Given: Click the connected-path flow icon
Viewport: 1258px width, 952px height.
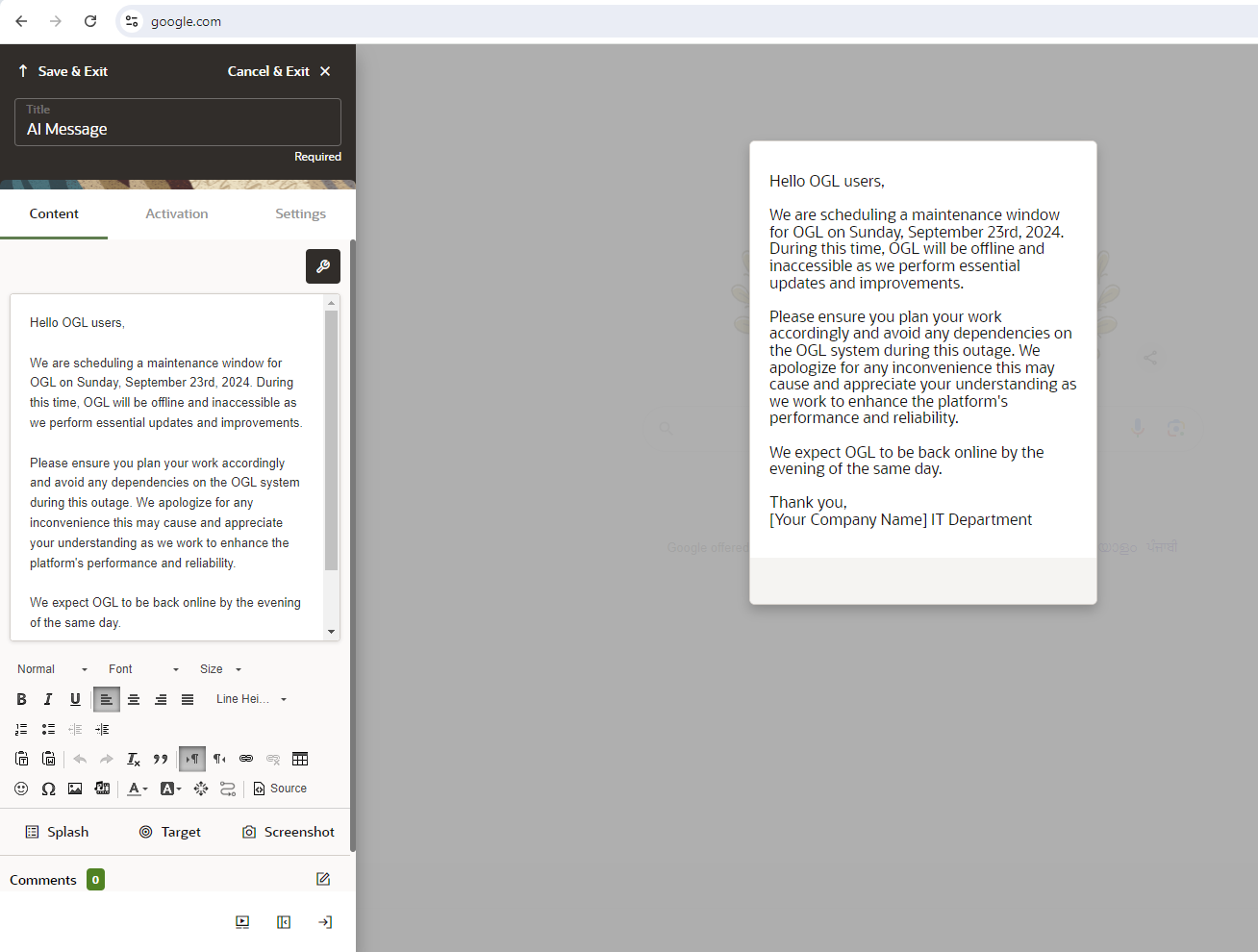Looking at the screenshot, I should point(228,789).
